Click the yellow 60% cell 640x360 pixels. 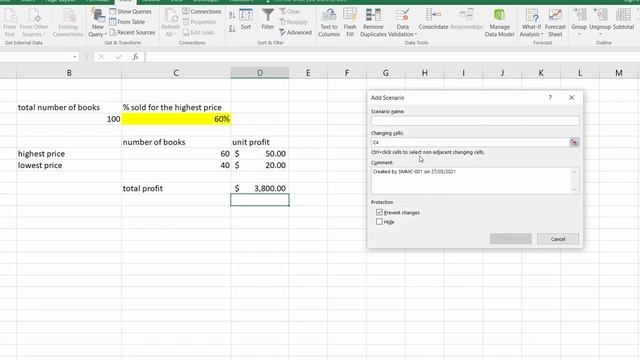tap(176, 119)
